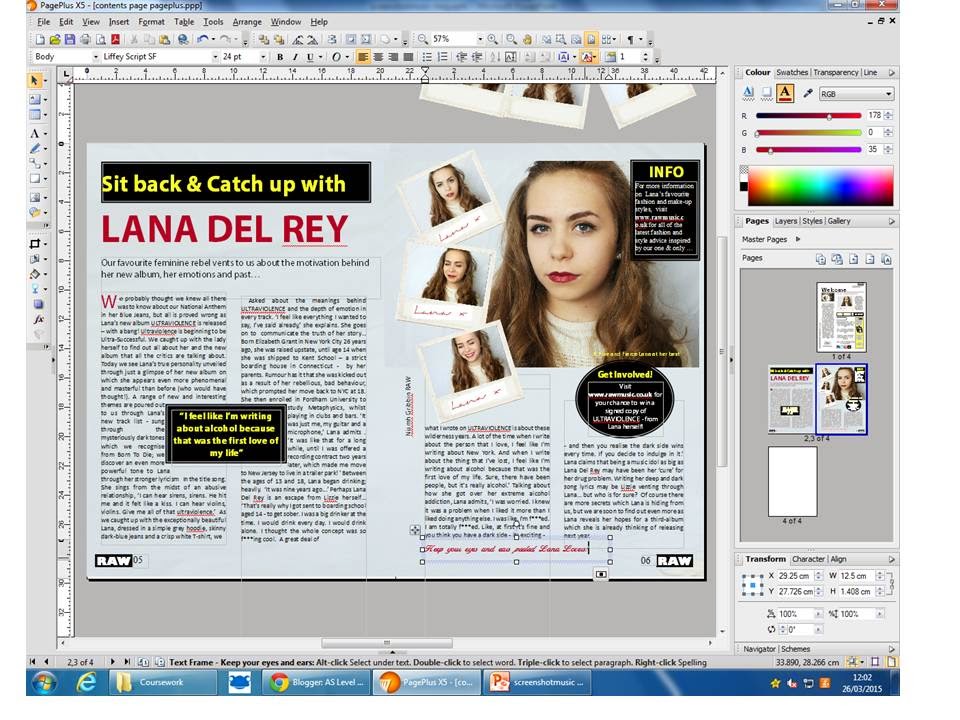The height and width of the screenshot is (720, 960).
Task: Centre align the text
Action: pos(378,57)
